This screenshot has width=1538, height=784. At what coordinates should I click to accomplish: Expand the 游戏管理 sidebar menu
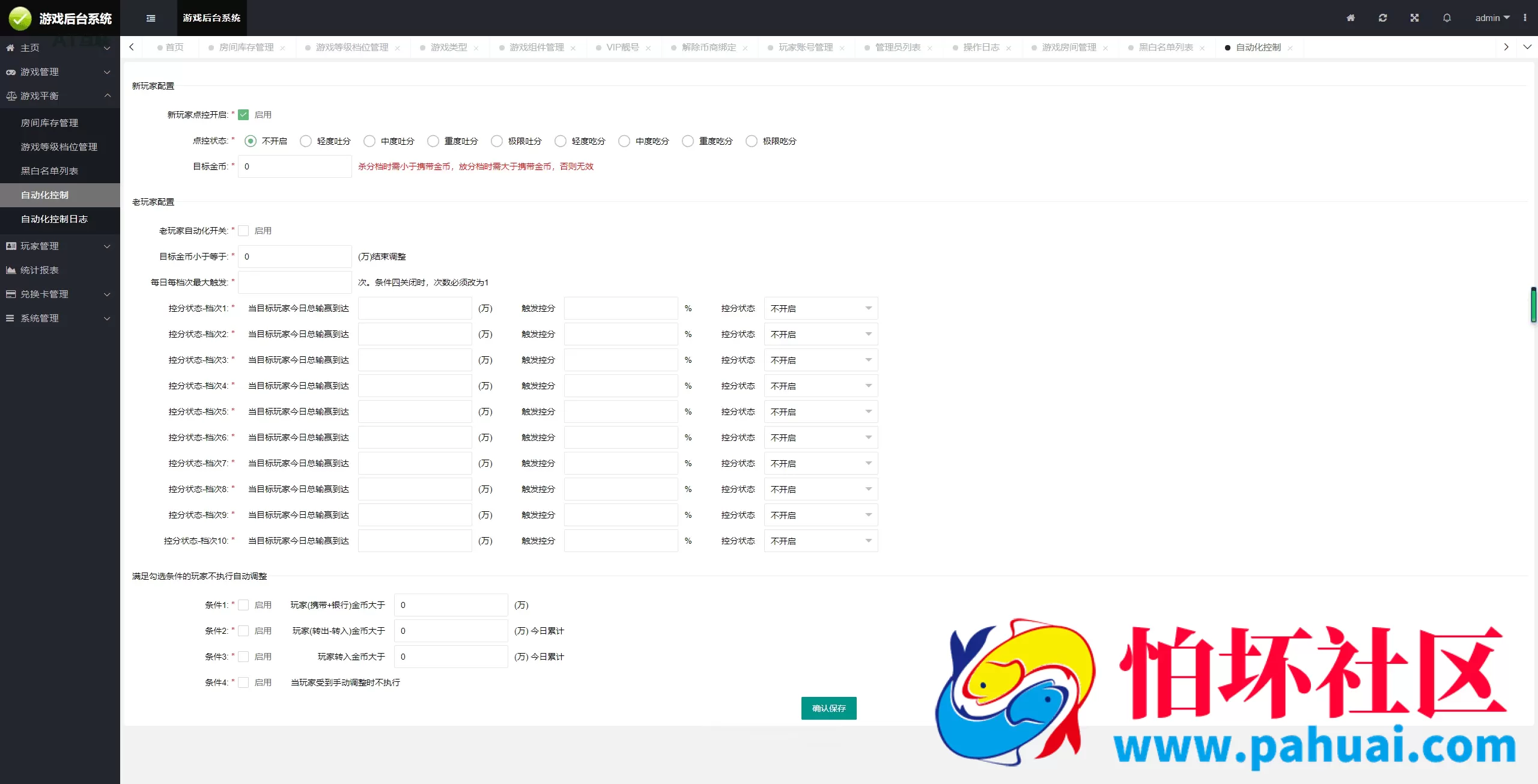coord(60,72)
